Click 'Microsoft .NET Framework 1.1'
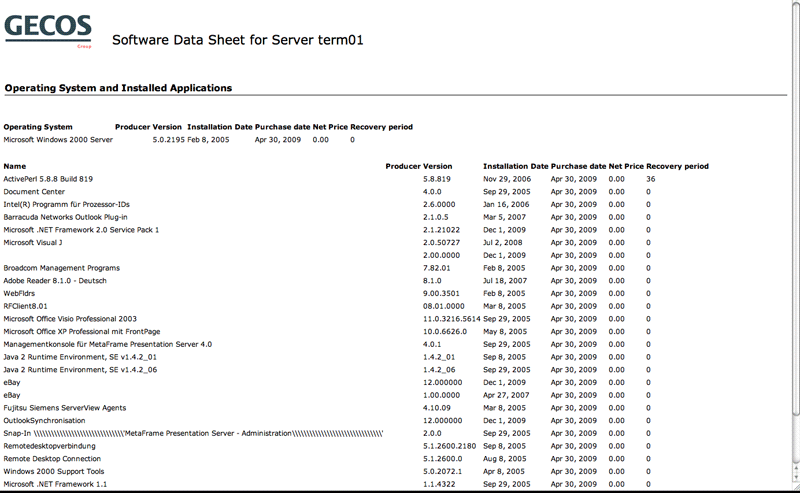 (x=55, y=485)
